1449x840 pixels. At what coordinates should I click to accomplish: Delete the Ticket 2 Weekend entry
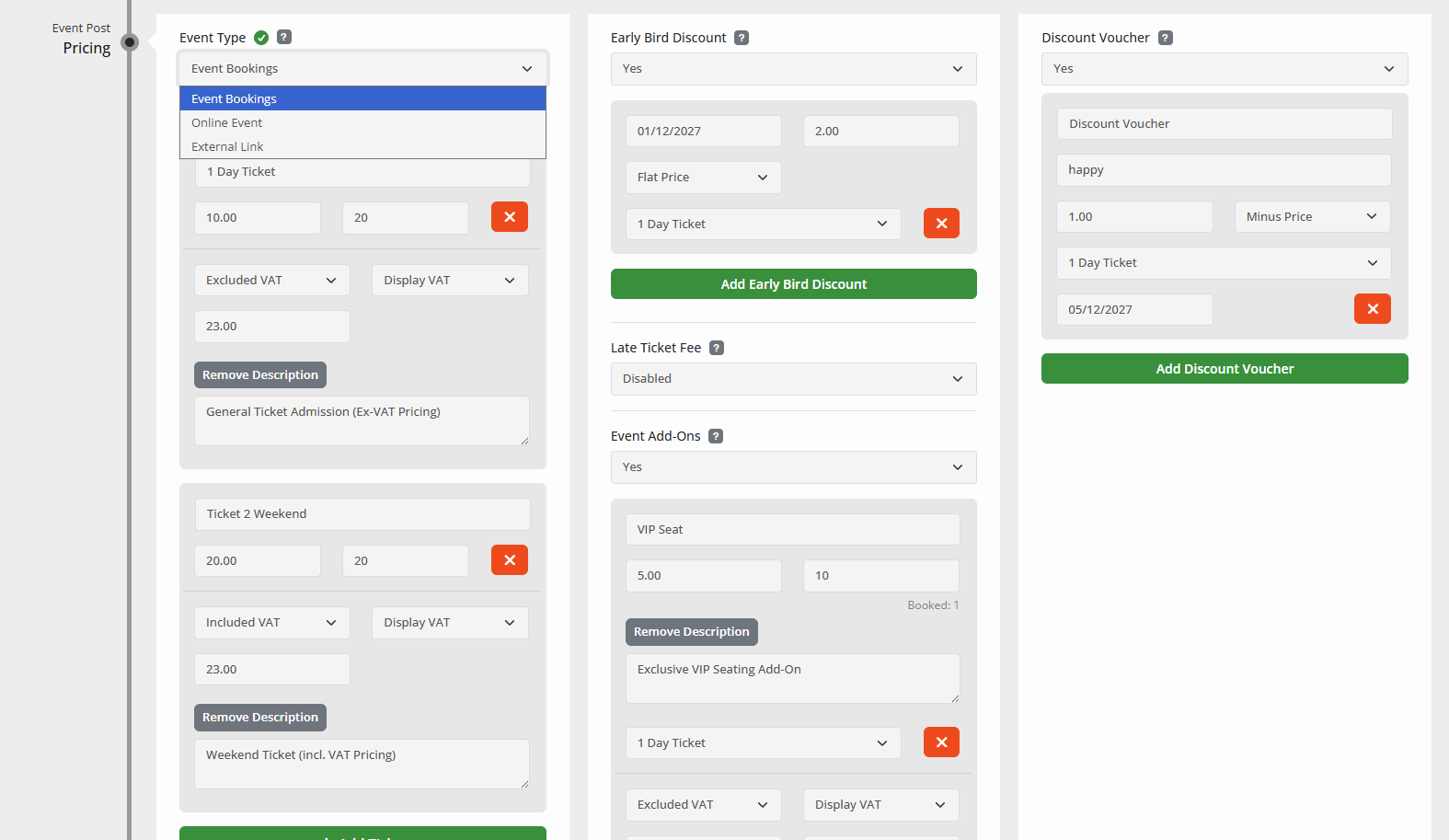(510, 560)
